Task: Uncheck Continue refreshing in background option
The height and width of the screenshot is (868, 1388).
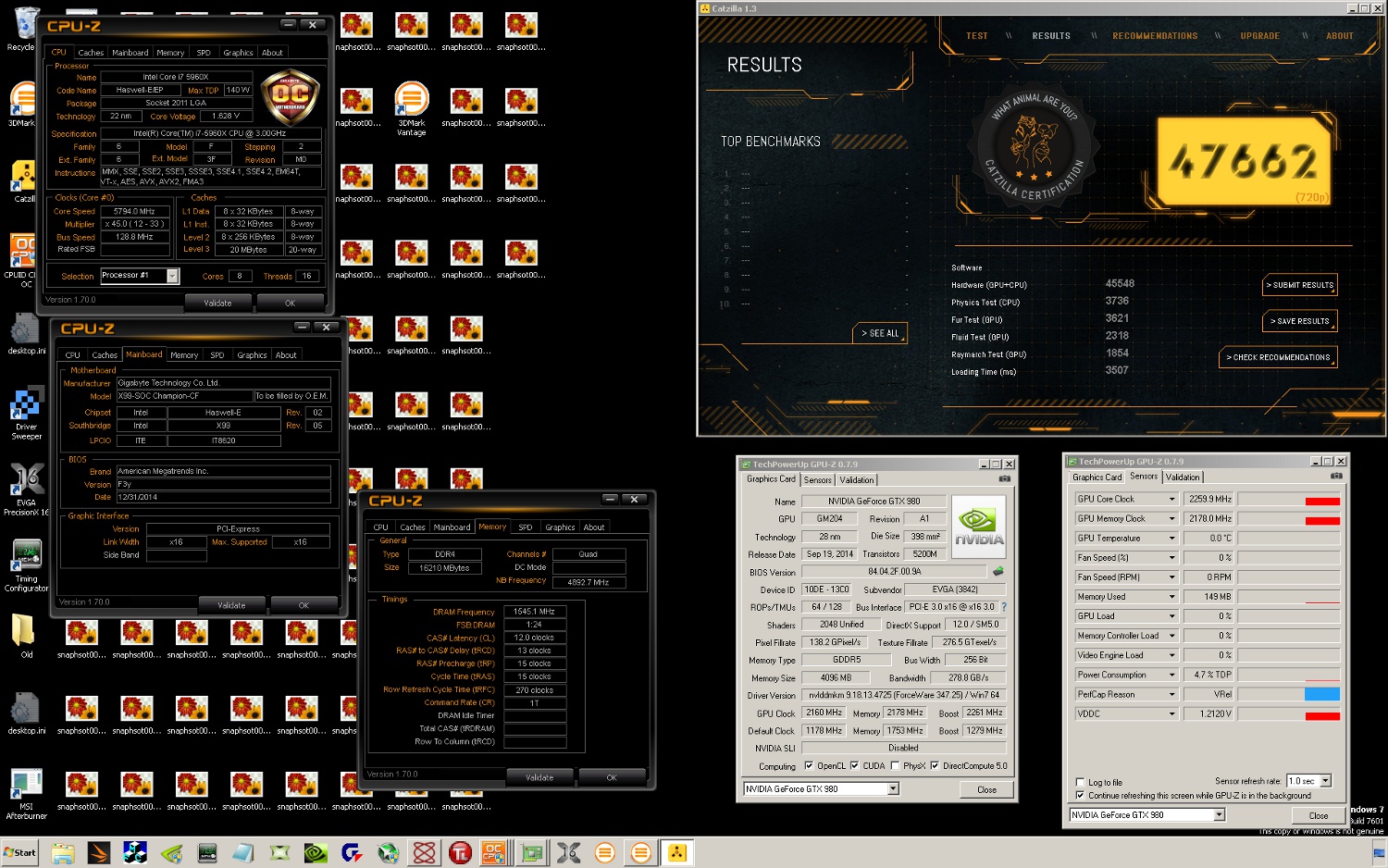Action: pyautogui.click(x=1080, y=795)
